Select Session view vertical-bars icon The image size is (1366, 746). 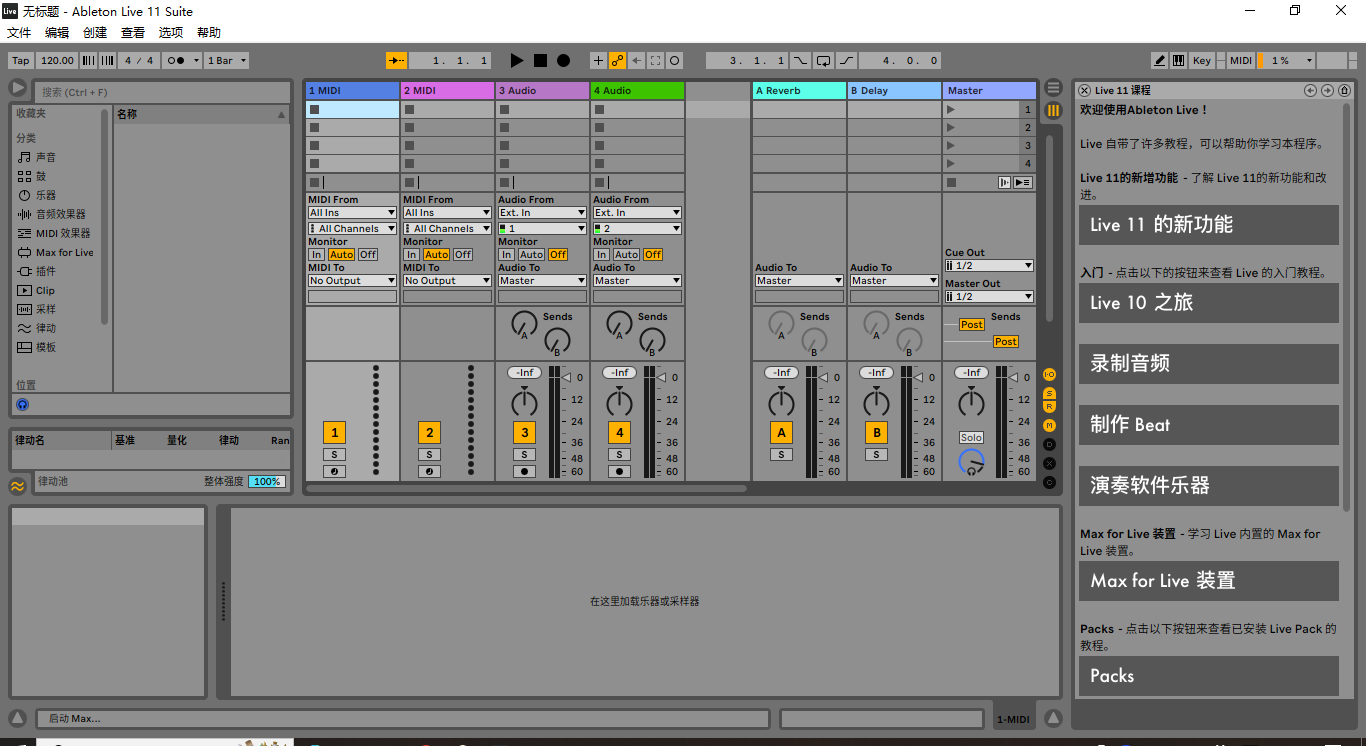click(1053, 110)
